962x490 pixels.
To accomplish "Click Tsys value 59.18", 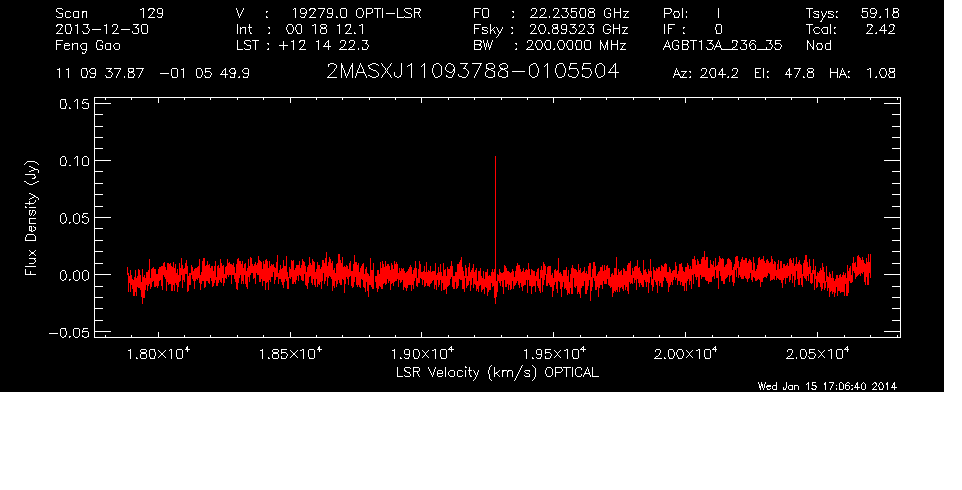I will pyautogui.click(x=880, y=13).
